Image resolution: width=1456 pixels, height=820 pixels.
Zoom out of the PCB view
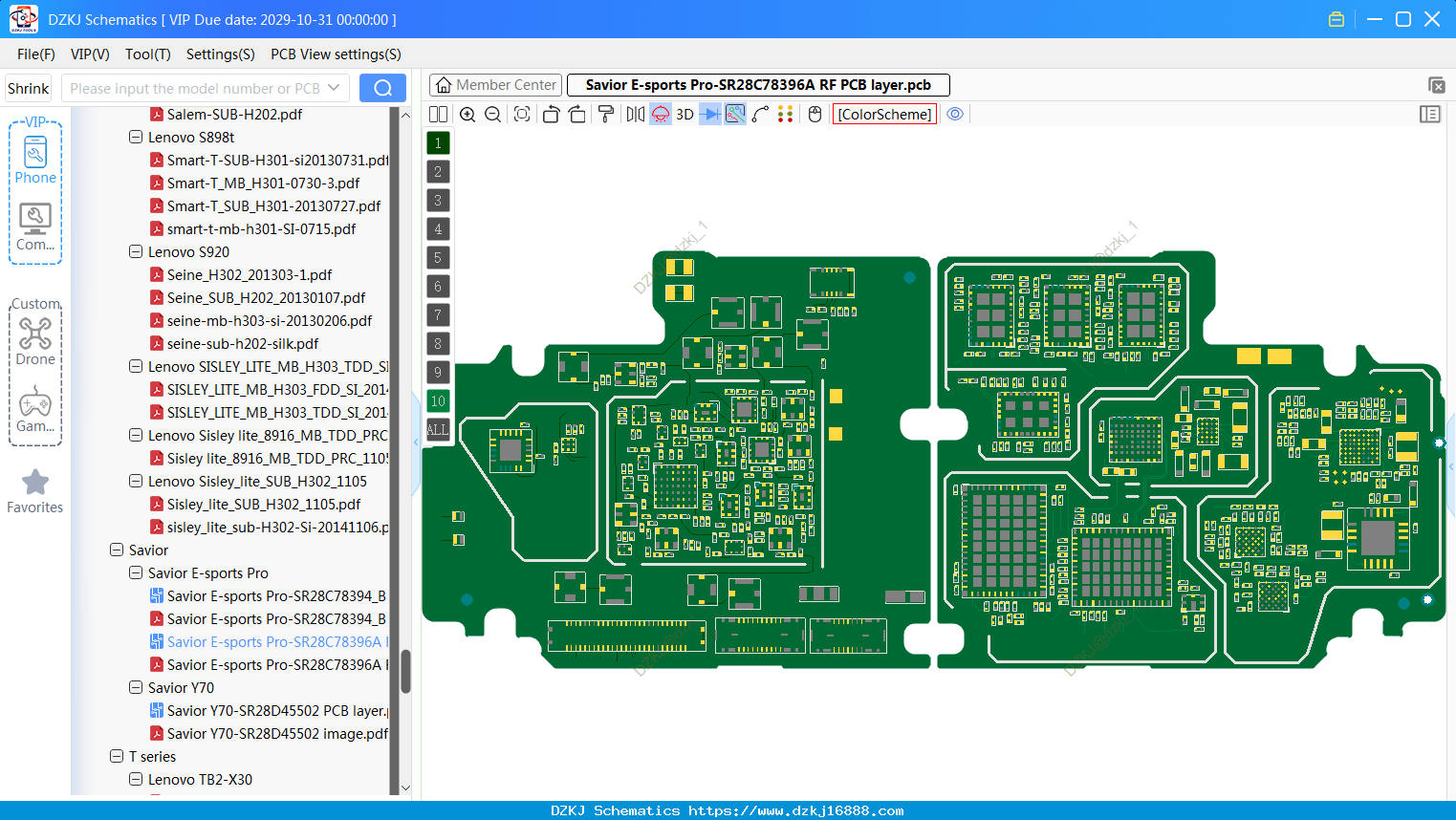pos(493,115)
